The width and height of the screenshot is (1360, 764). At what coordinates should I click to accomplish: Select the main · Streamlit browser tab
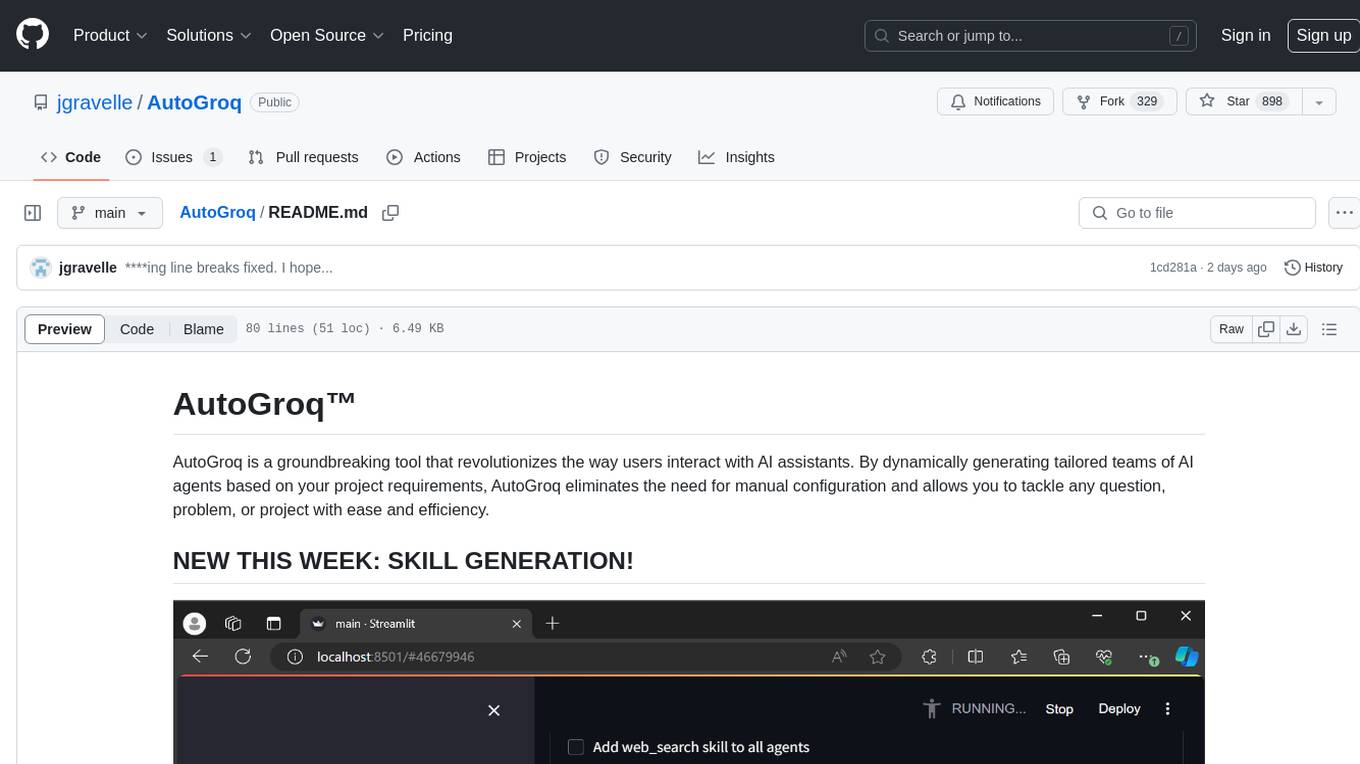click(x=416, y=623)
